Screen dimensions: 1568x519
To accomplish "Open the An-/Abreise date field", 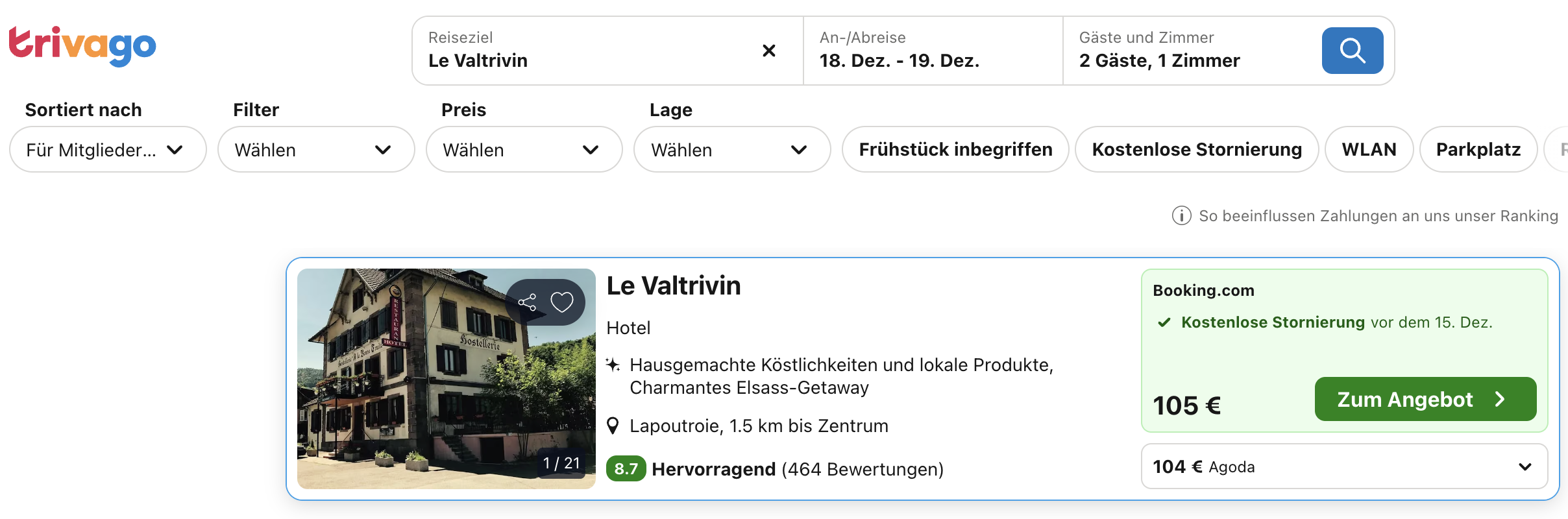I will [x=932, y=51].
